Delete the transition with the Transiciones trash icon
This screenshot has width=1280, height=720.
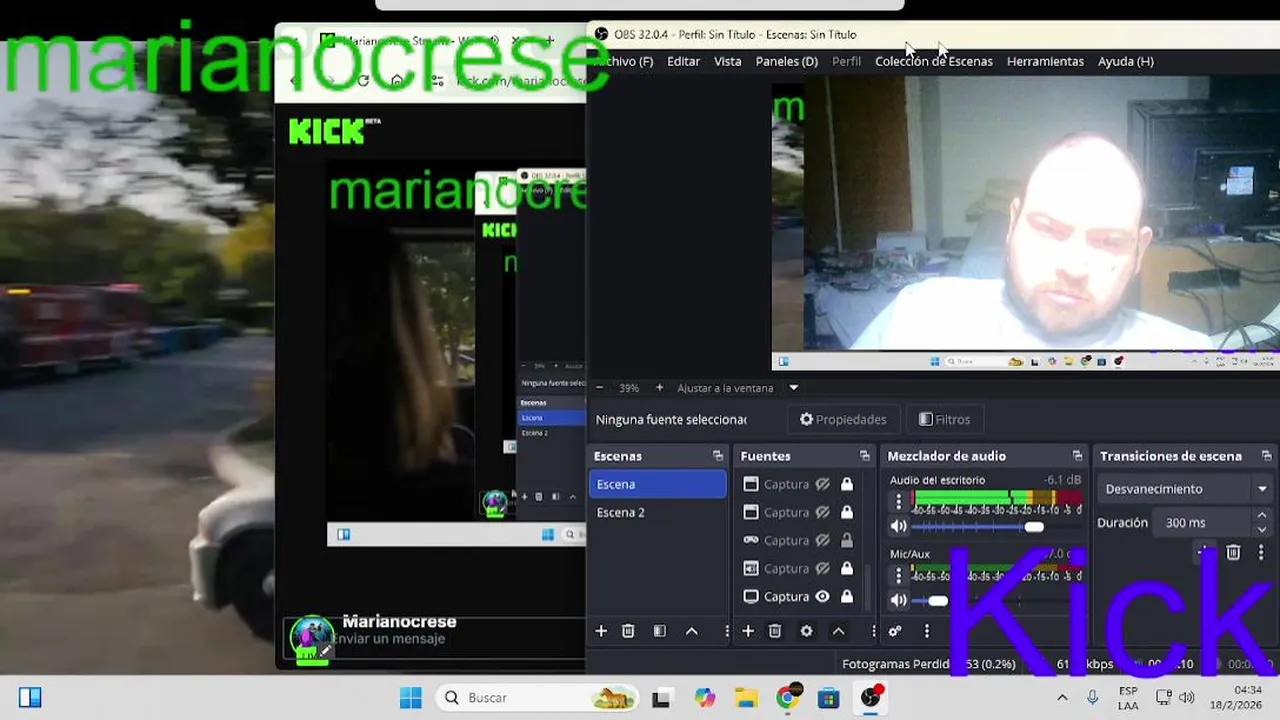tap(1233, 552)
